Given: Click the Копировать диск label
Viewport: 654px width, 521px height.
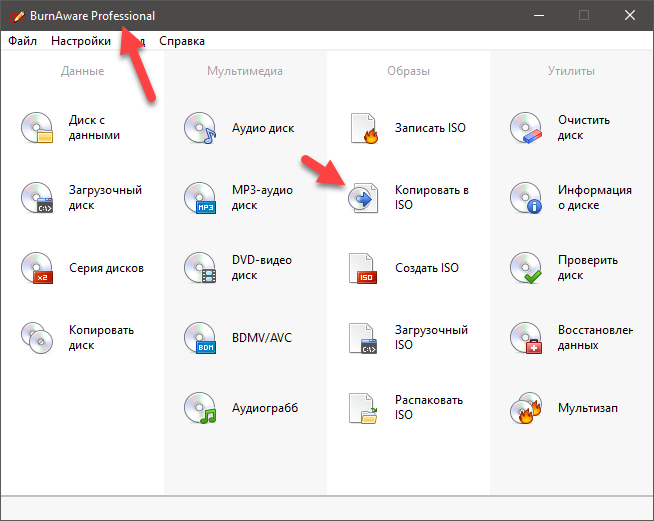Looking at the screenshot, I should pyautogui.click(x=101, y=338).
